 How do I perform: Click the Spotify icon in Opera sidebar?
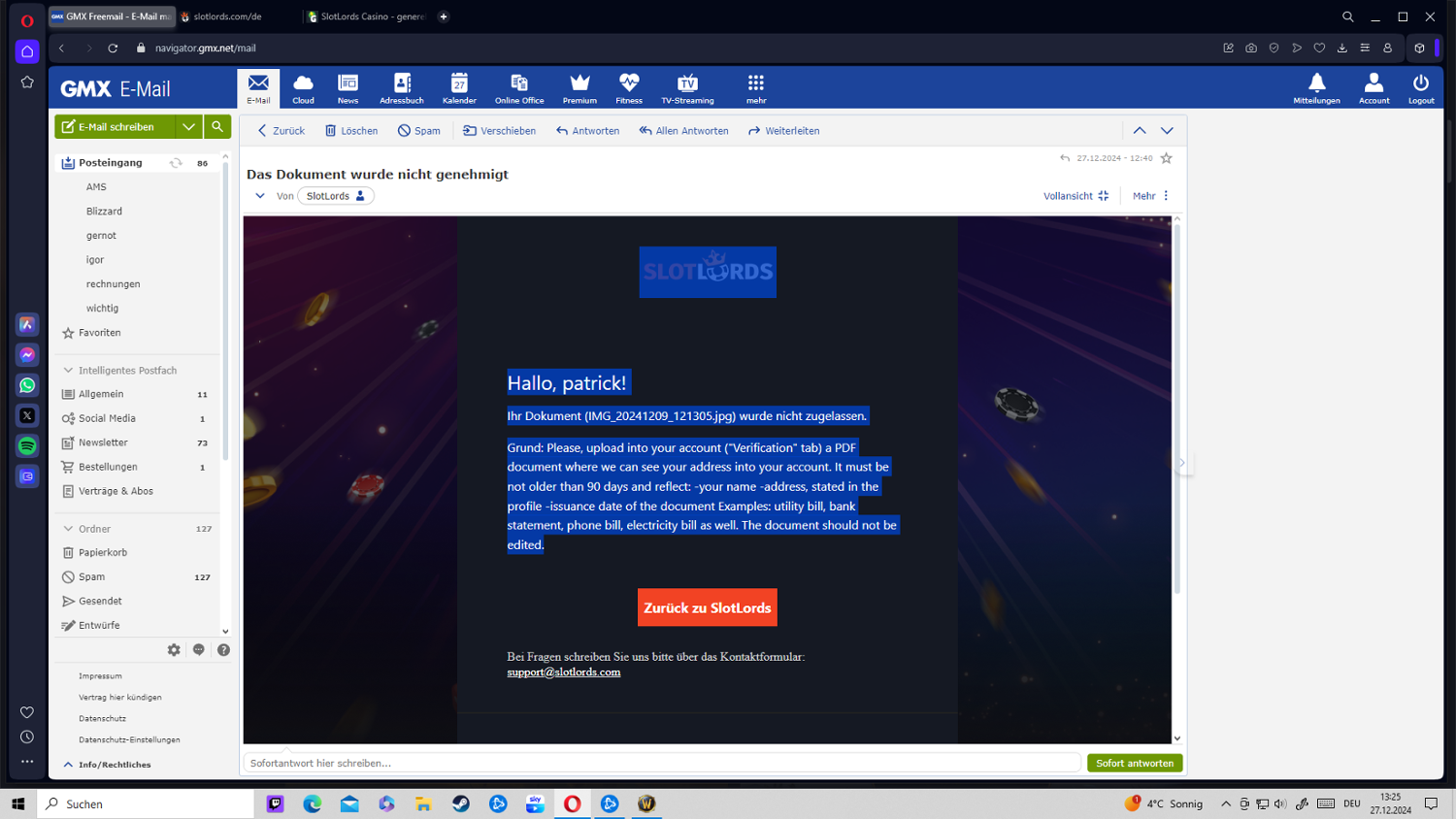point(27,446)
